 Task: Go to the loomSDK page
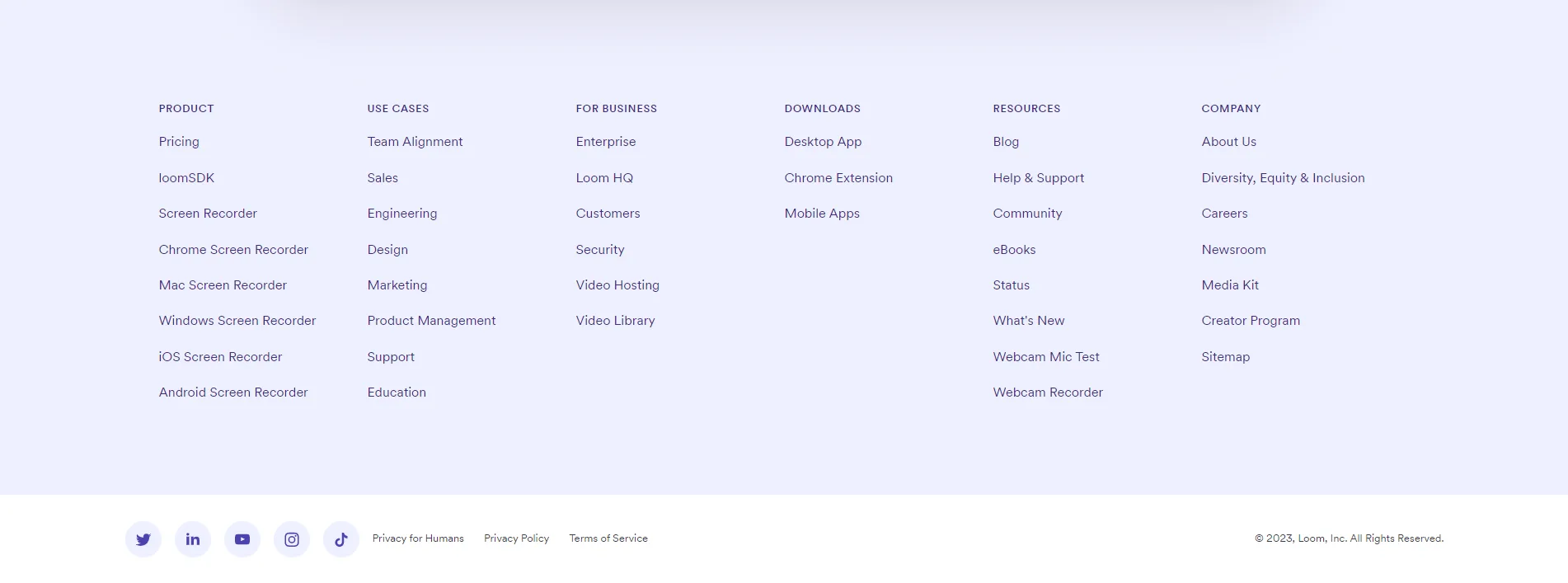point(186,178)
